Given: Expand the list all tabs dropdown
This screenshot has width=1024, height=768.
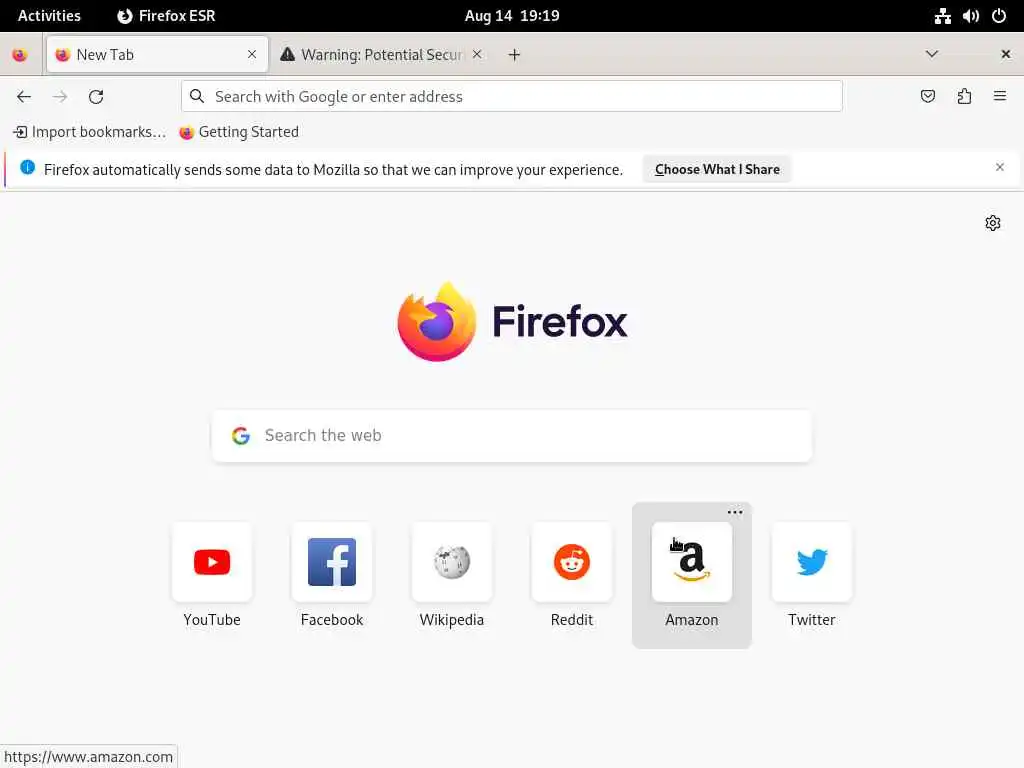Looking at the screenshot, I should click(x=931, y=54).
